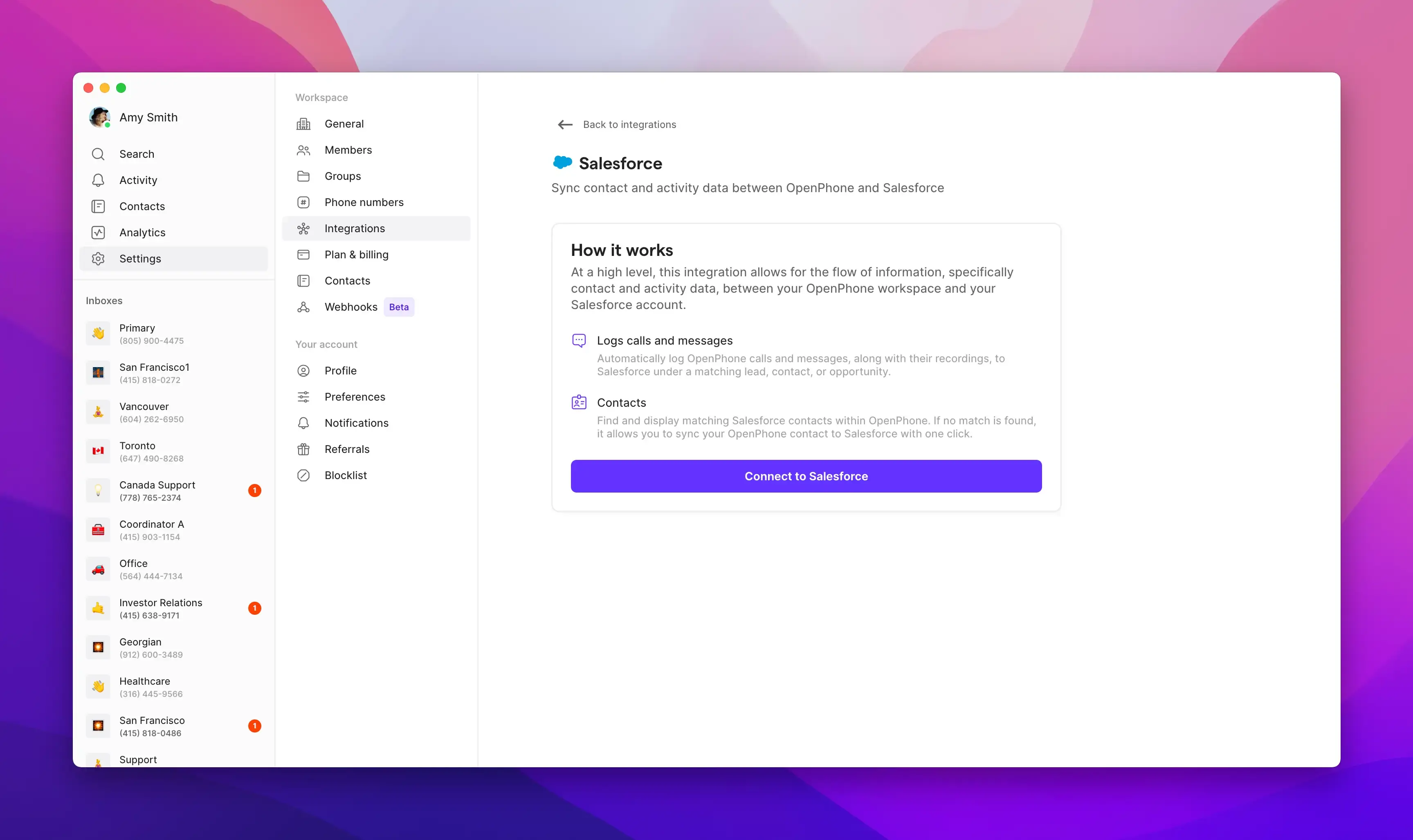Screen dimensions: 1413x840
Task: Go Back to integrations
Action: pyautogui.click(x=617, y=125)
